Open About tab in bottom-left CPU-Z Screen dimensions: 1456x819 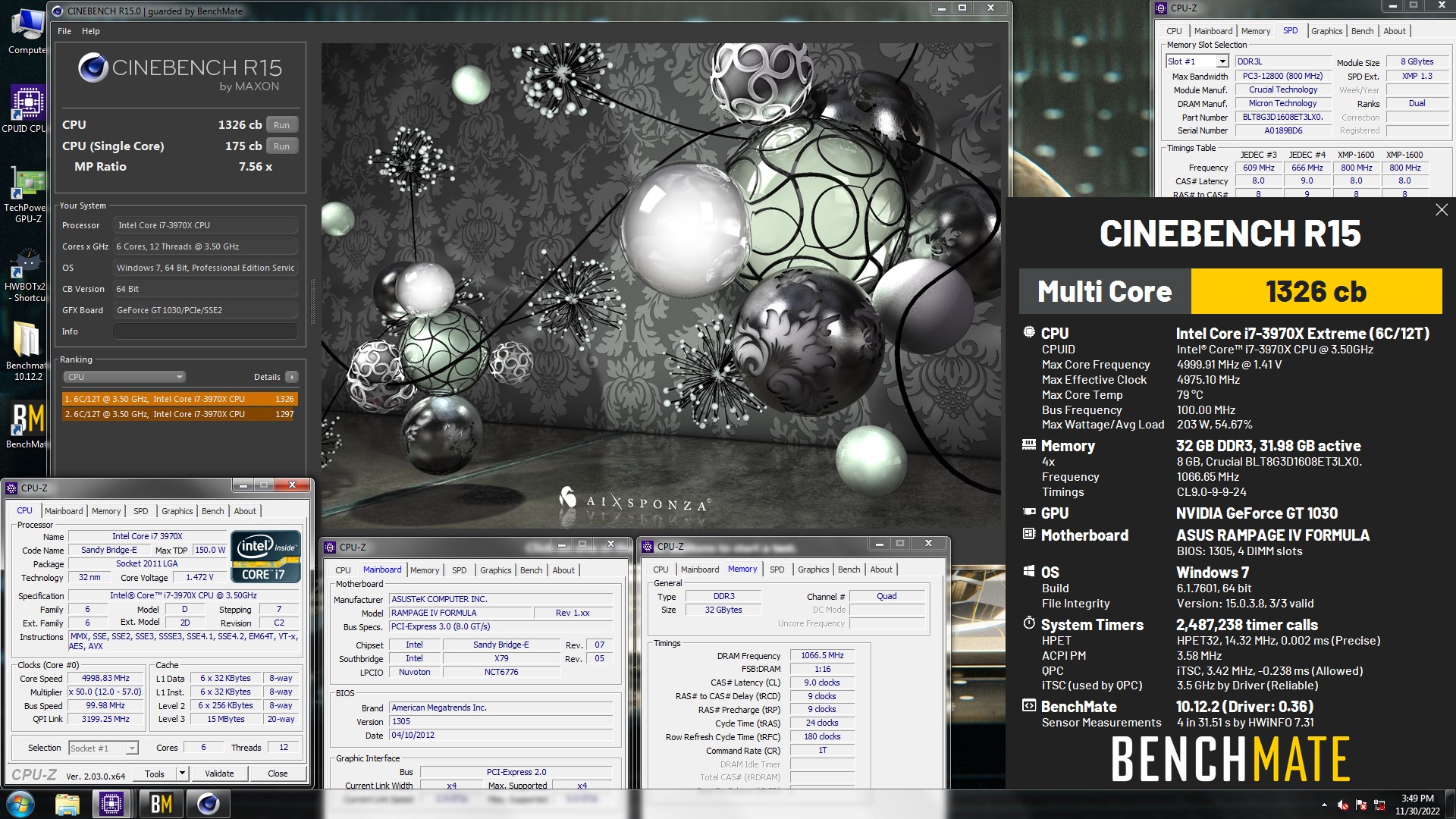click(x=244, y=511)
